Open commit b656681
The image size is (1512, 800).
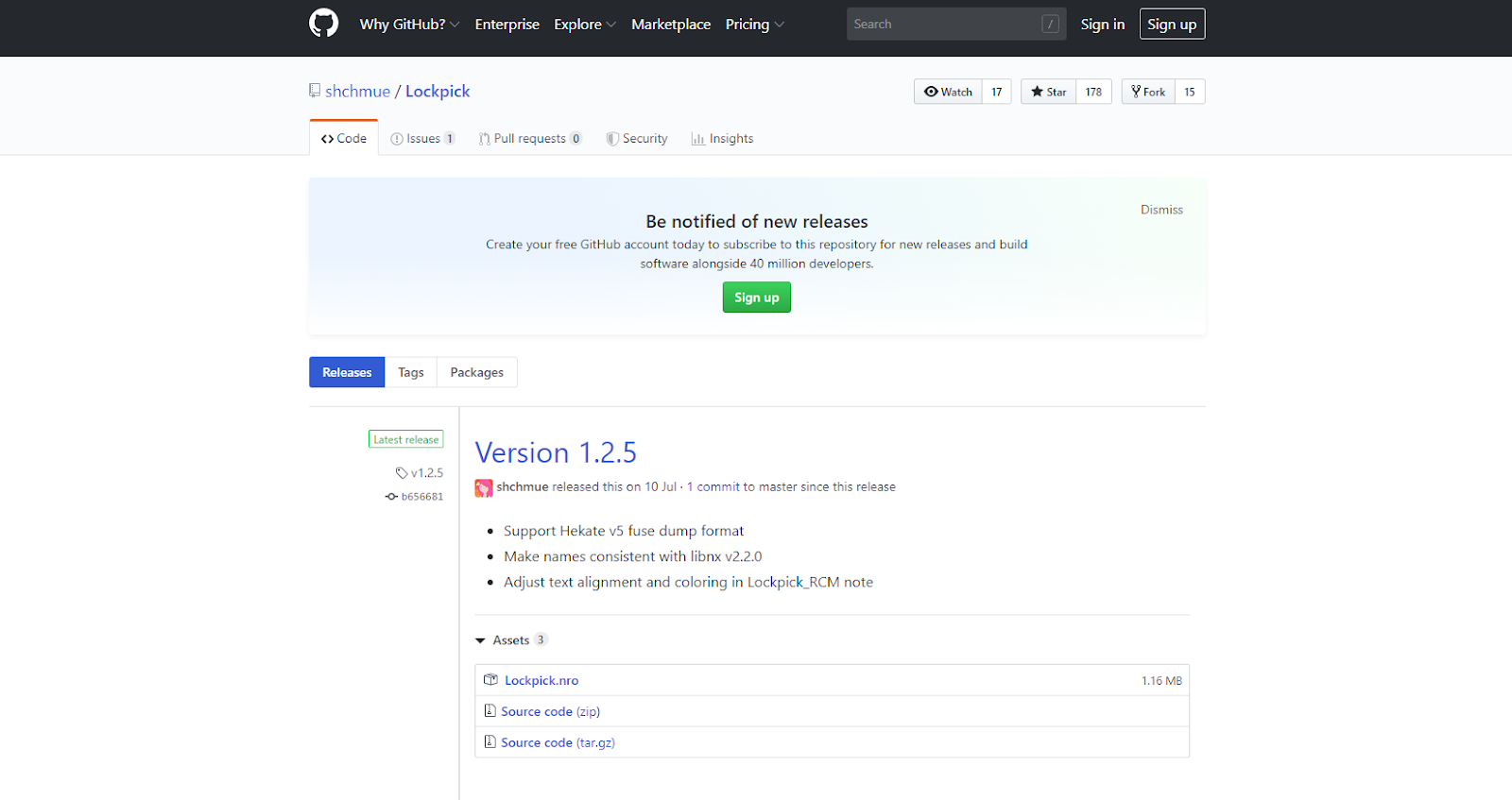pos(422,497)
